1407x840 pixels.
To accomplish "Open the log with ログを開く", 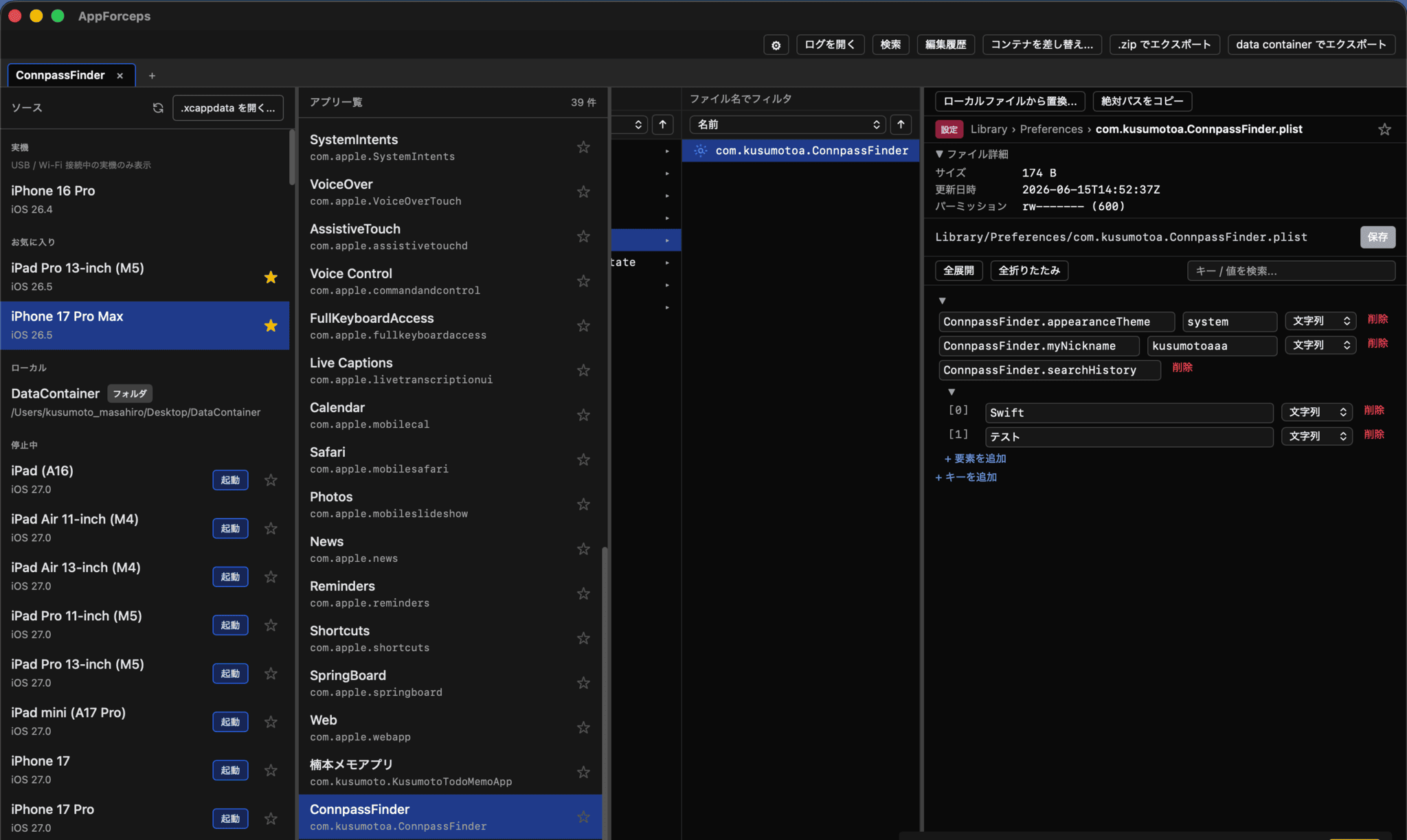I will (830, 45).
